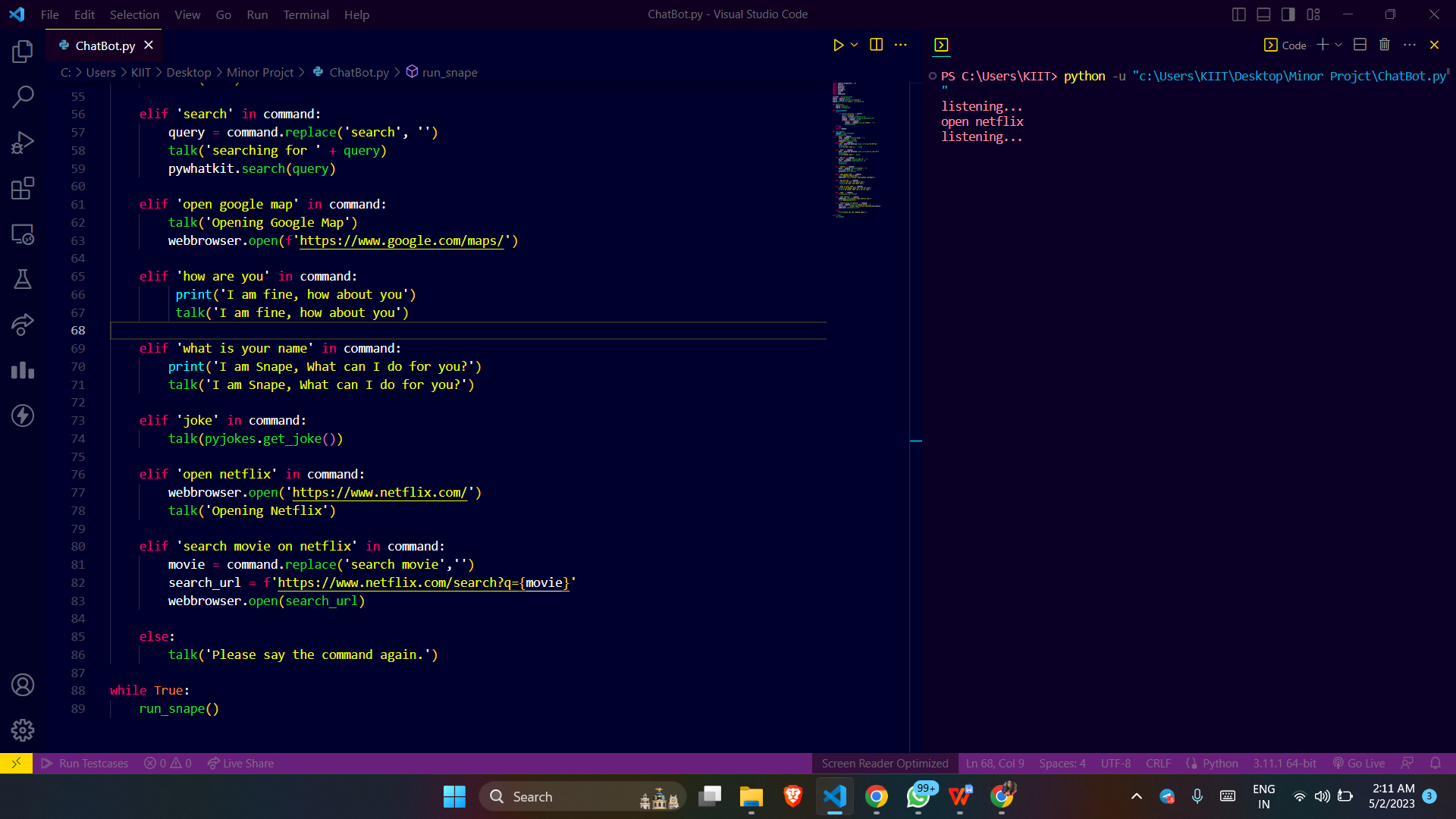1456x819 pixels.
Task: Open the Search view in the sidebar
Action: tap(23, 96)
